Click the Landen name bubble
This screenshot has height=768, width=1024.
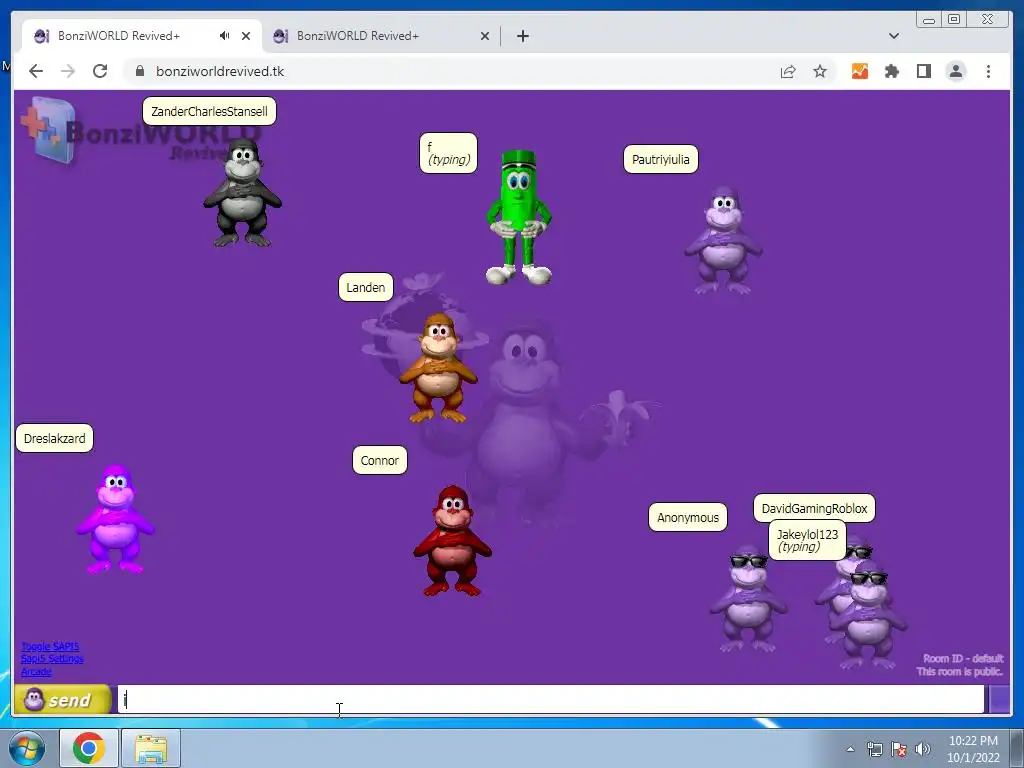[x=366, y=287]
